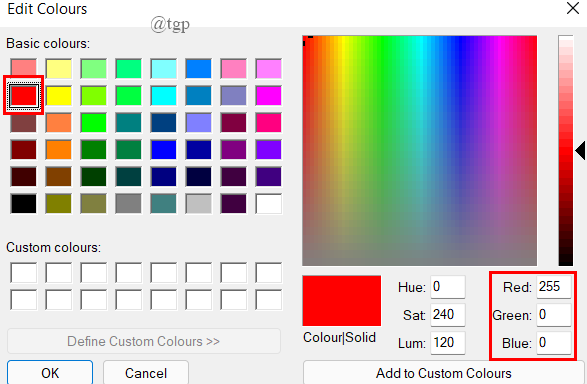Screen dimensions: 587x384
Task: Choose the pure lime green swatch in third row
Action: [x=94, y=123]
